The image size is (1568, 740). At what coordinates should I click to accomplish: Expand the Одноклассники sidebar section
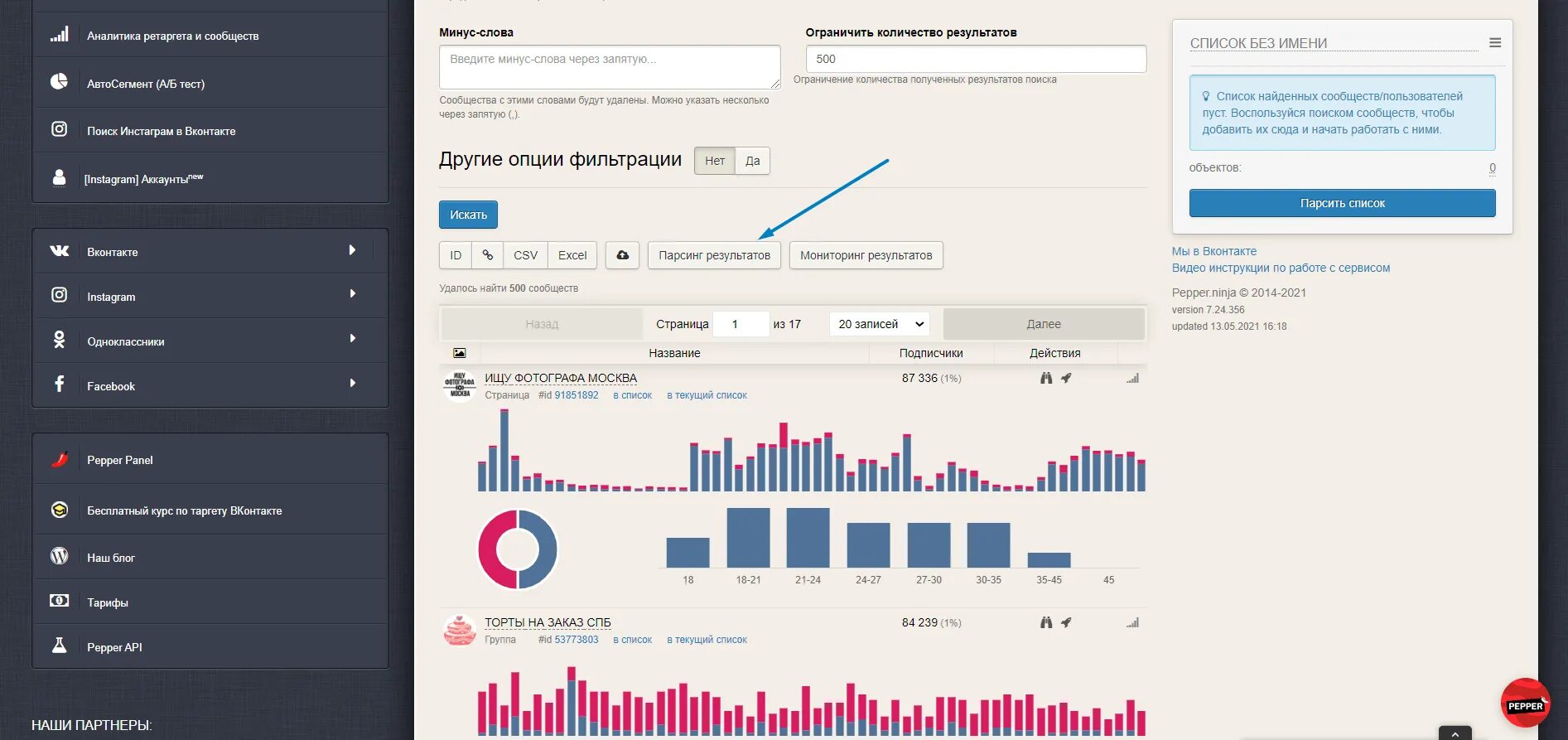tap(352, 339)
